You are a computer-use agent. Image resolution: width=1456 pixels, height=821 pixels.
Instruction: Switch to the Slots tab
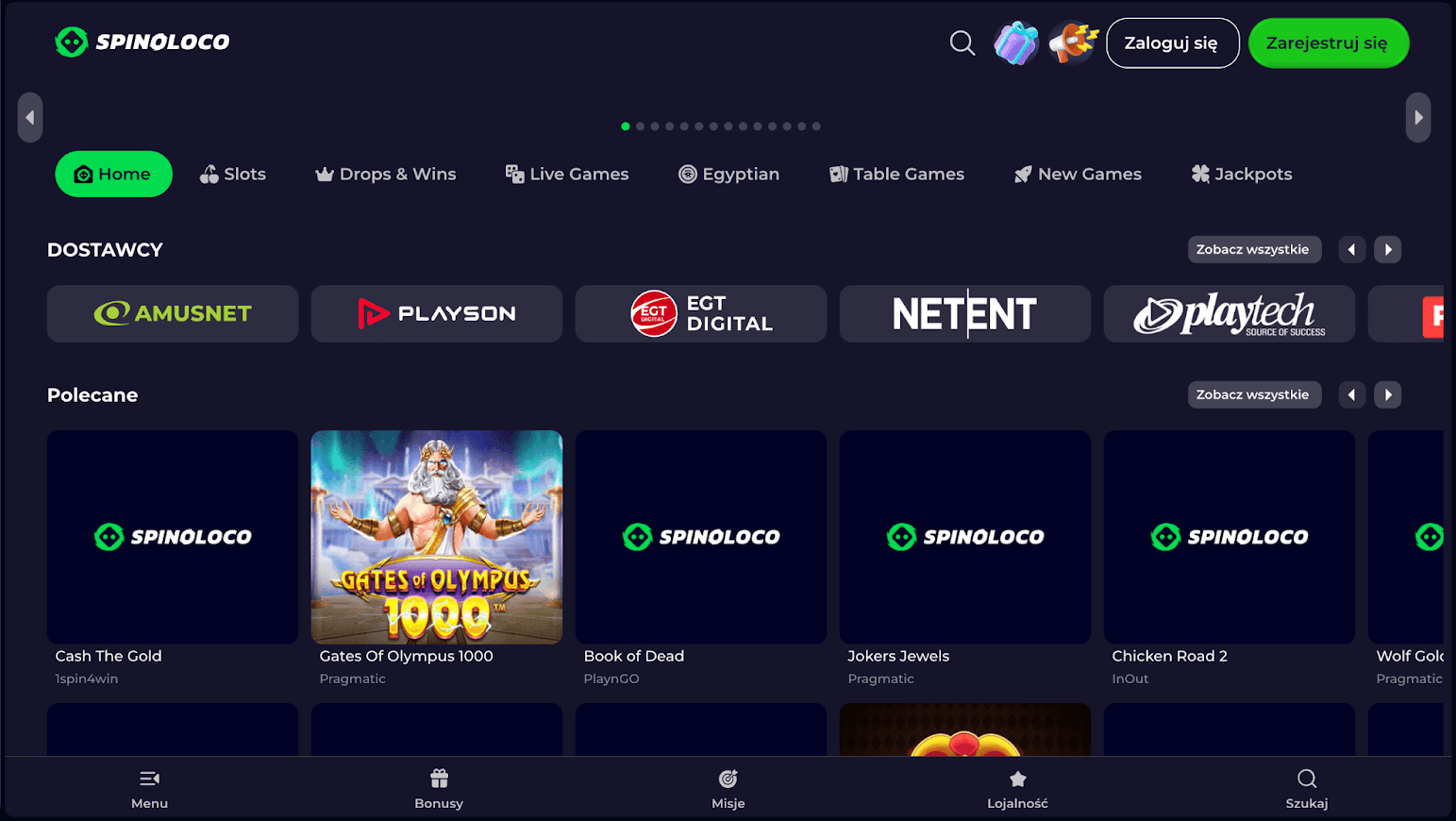tap(233, 175)
